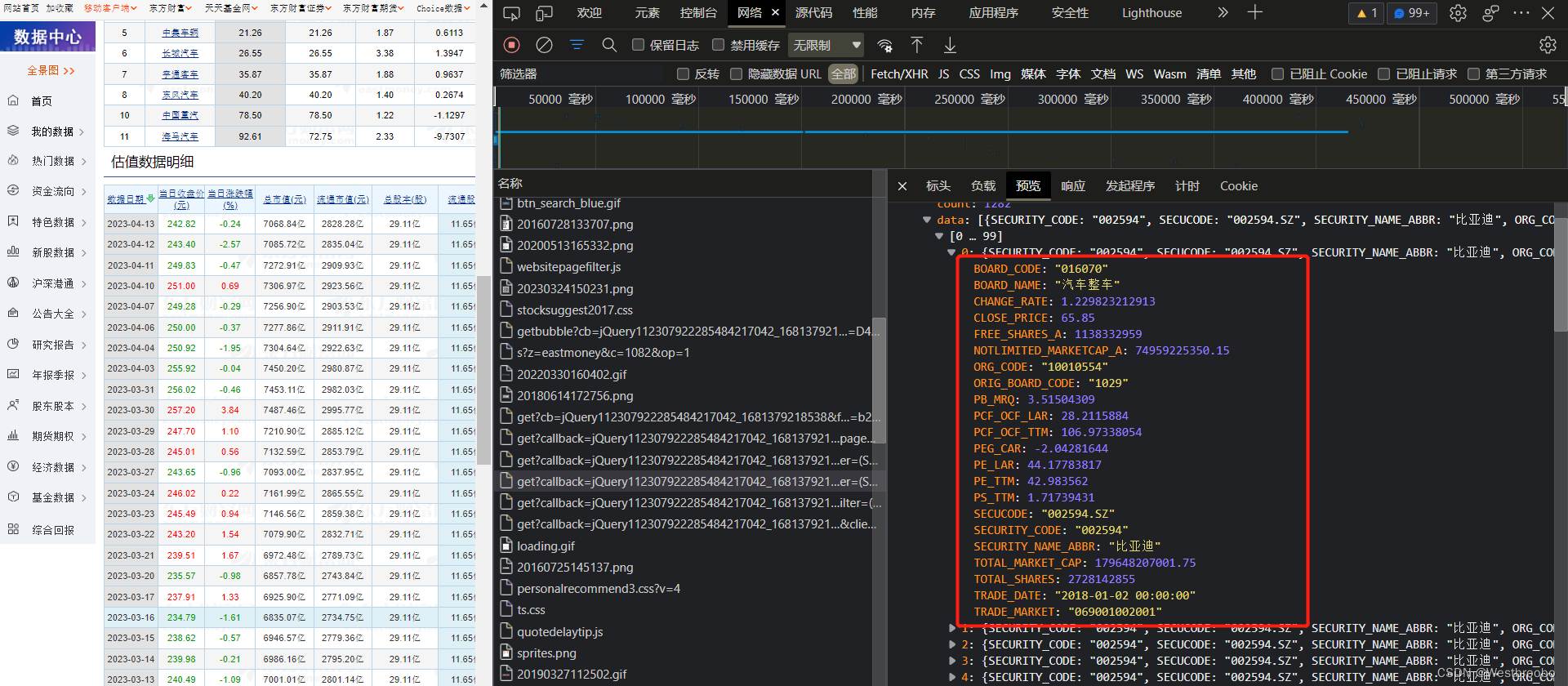Screen dimensions: 1568x686
Task: Click the 我的数据 sidebar icon
Action: click(x=13, y=131)
